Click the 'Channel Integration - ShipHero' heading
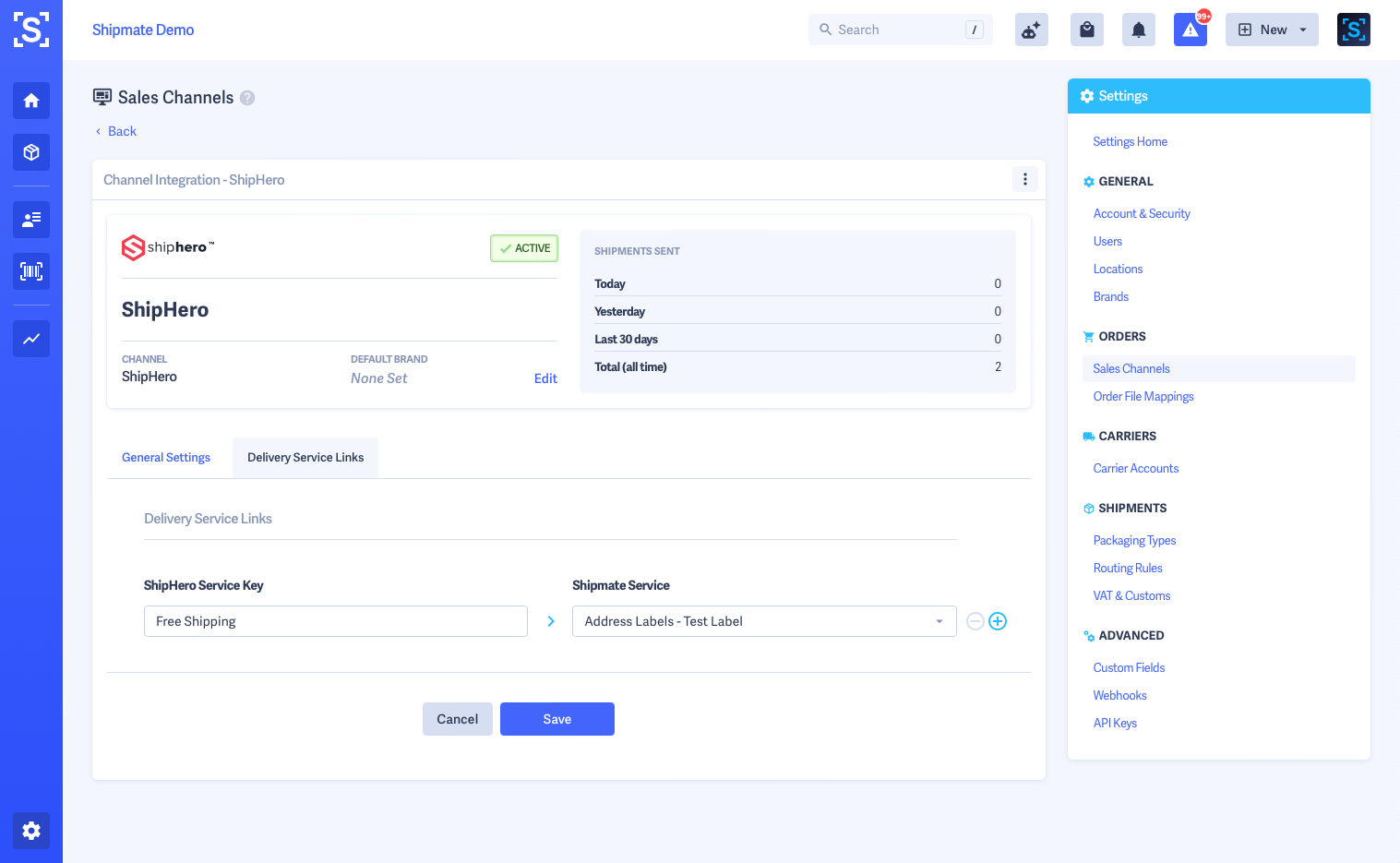Image resolution: width=1400 pixels, height=863 pixels. coord(194,180)
